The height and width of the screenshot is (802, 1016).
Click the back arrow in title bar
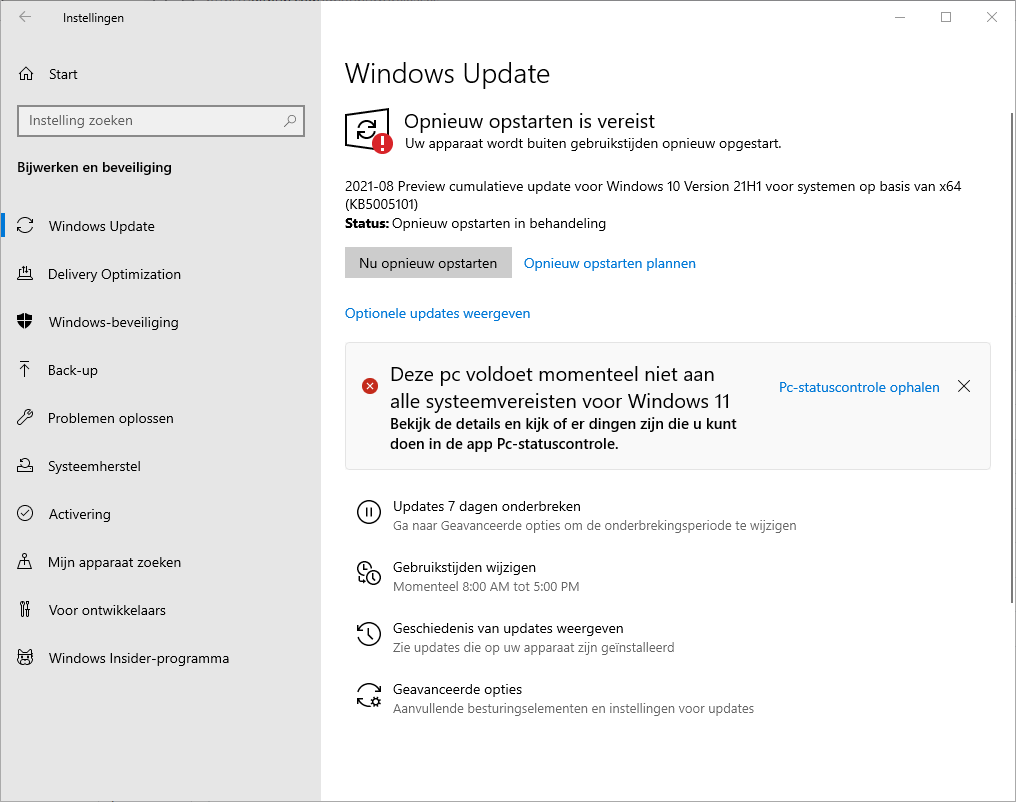point(25,17)
